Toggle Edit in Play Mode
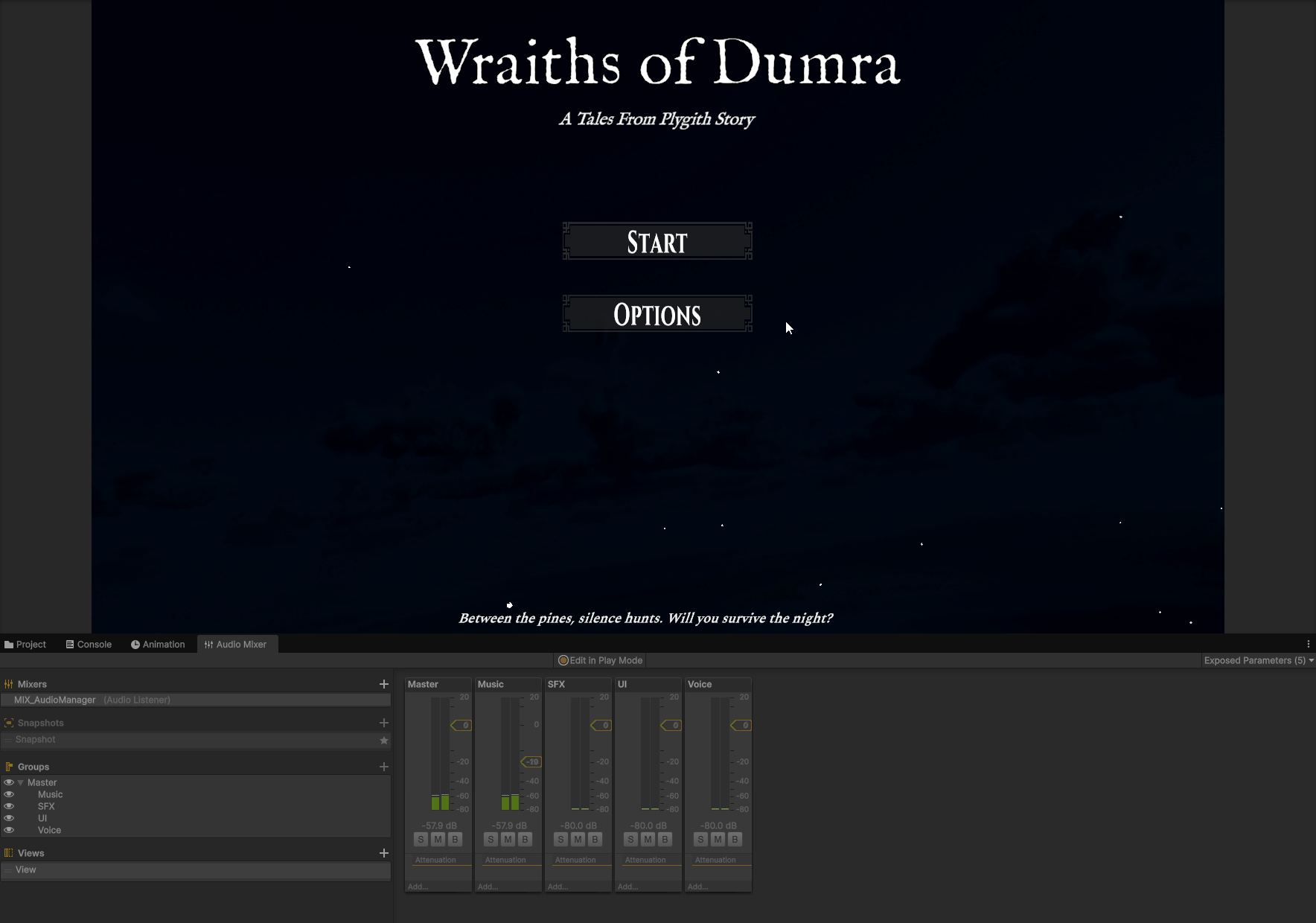This screenshot has height=923, width=1316. tap(601, 660)
